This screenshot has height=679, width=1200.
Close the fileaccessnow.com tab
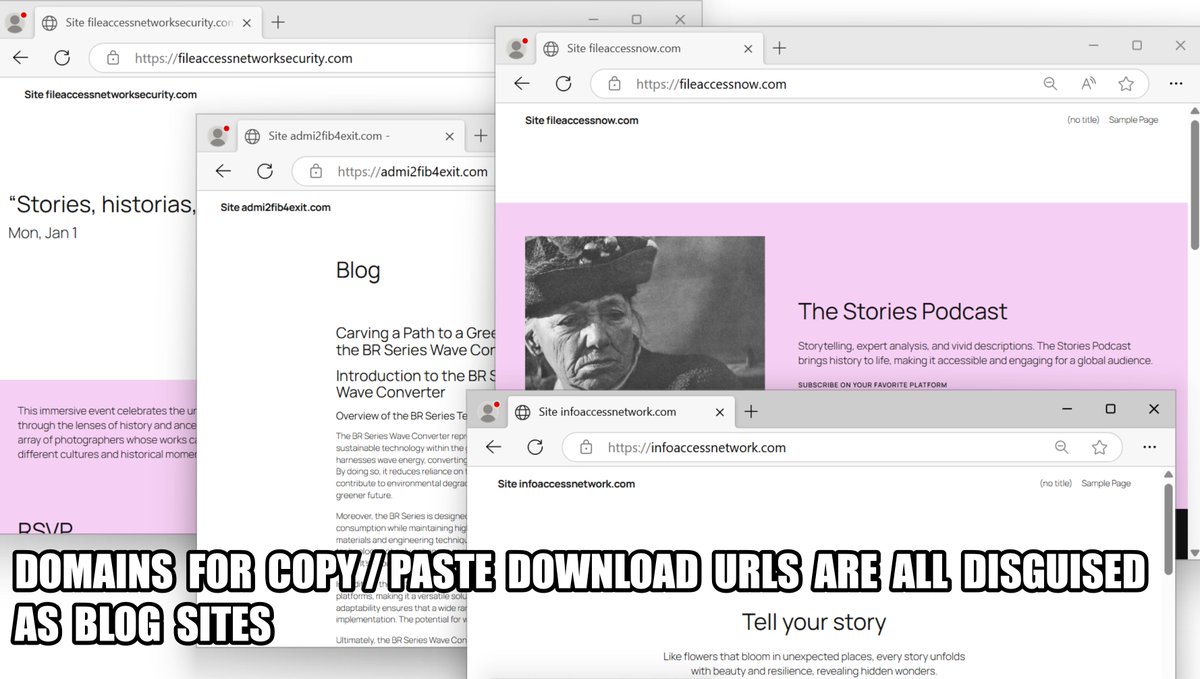coord(748,48)
